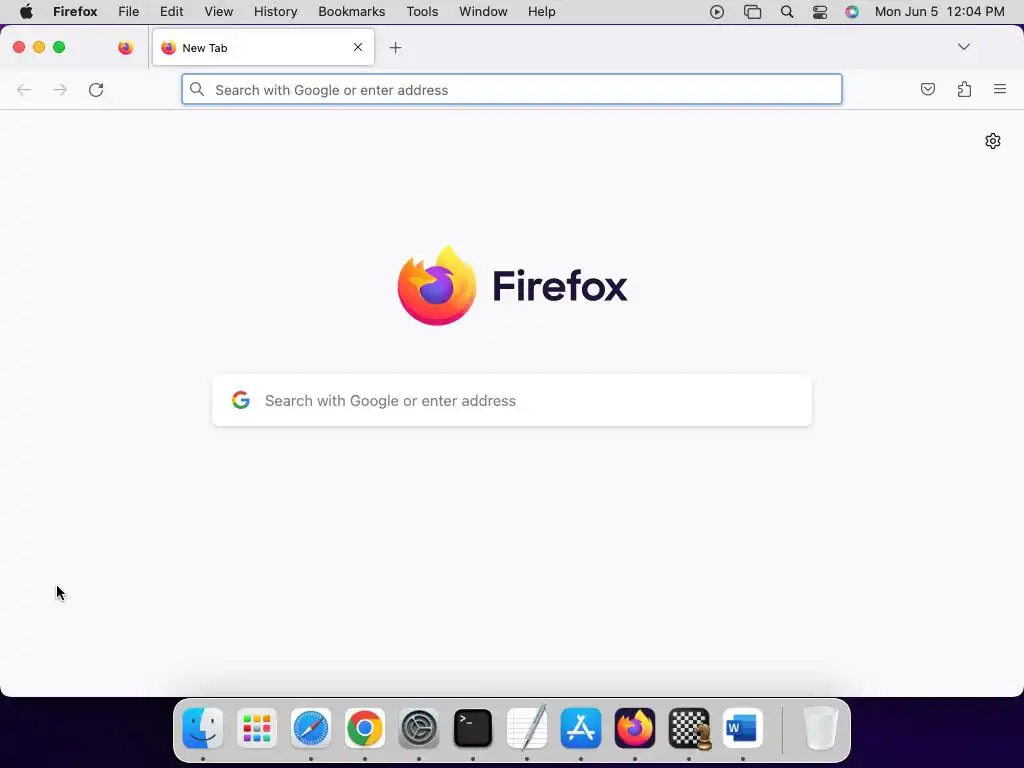
Task: Open Launchpad from the Dock
Action: [257, 728]
